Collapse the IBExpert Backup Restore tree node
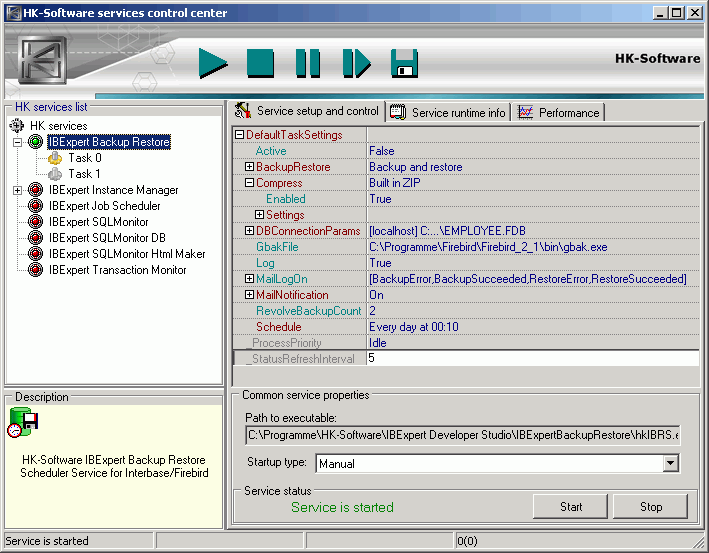This screenshot has width=709, height=553. tap(17, 142)
